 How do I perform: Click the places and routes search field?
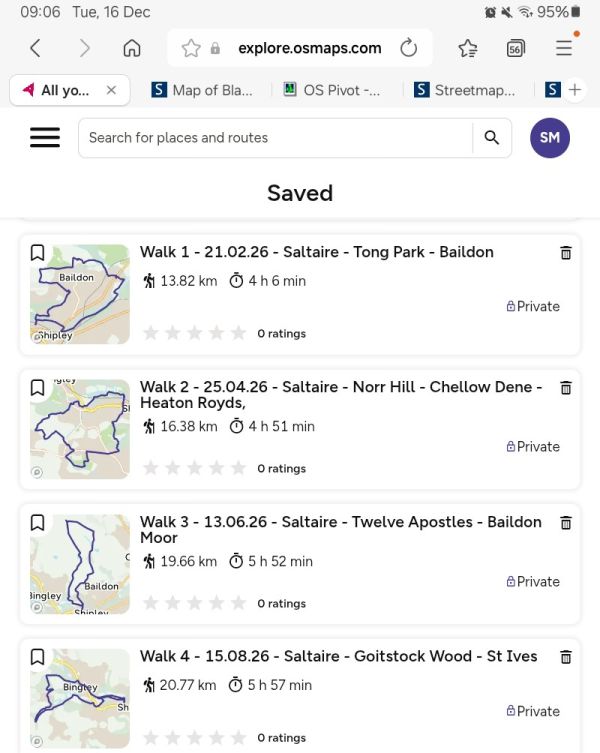click(275, 138)
